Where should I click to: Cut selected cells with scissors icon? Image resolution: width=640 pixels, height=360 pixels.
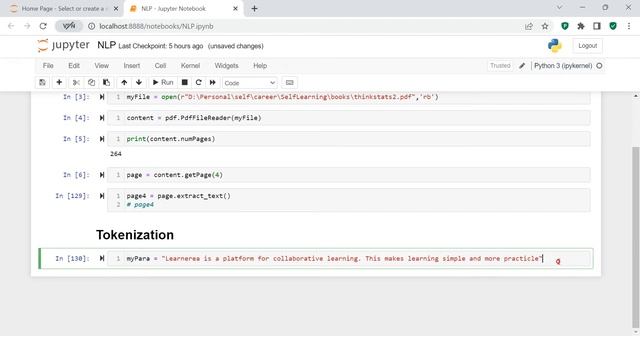76,82
